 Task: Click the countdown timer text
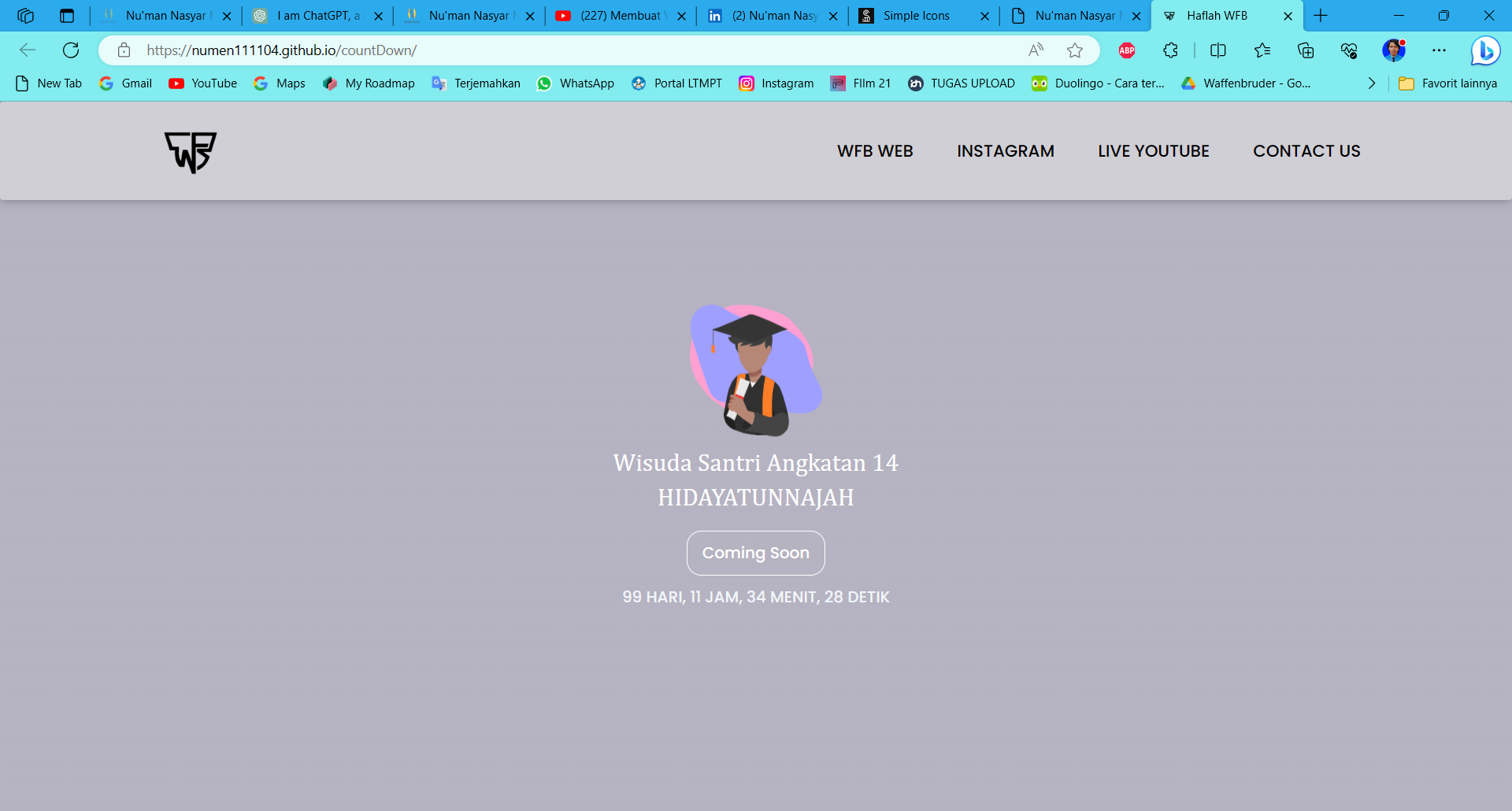click(x=756, y=597)
